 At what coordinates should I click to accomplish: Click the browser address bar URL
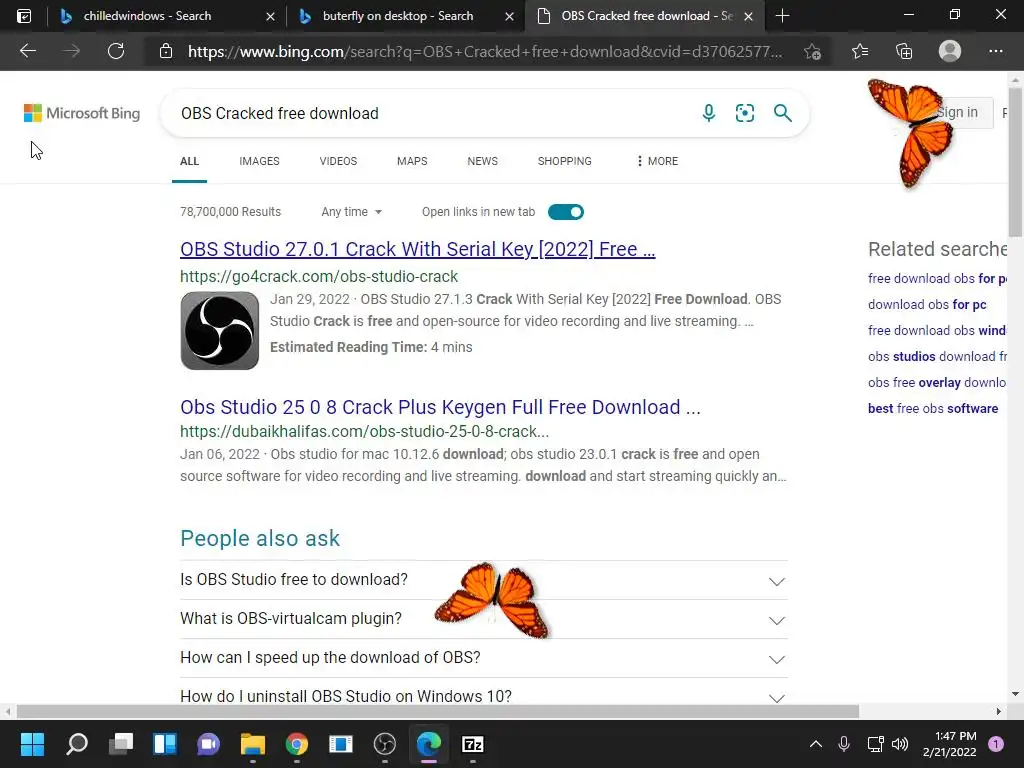click(x=485, y=51)
